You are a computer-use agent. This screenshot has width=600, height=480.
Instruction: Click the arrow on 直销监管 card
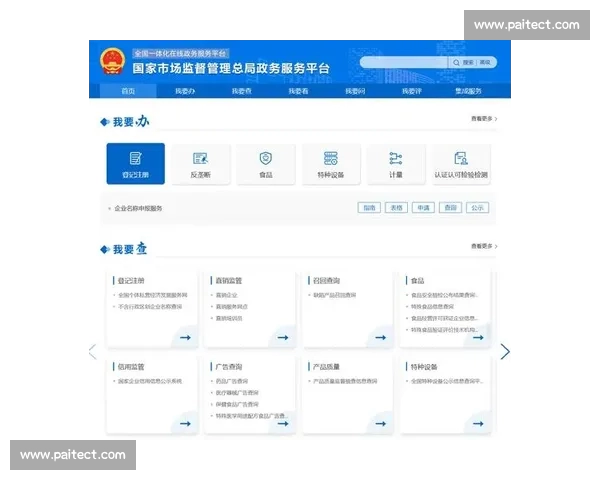tap(283, 338)
